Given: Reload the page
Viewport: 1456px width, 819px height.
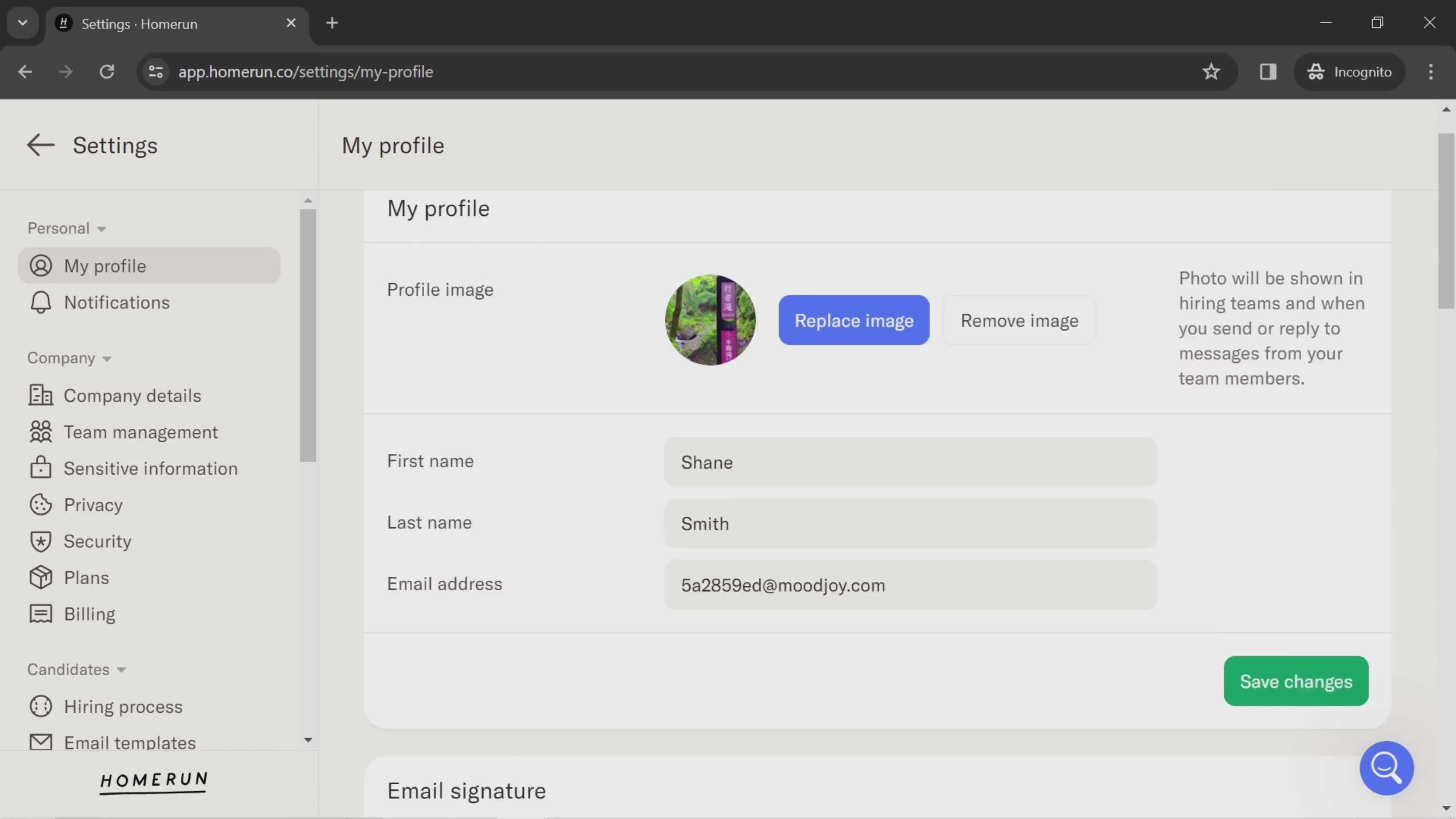Looking at the screenshot, I should point(107,72).
